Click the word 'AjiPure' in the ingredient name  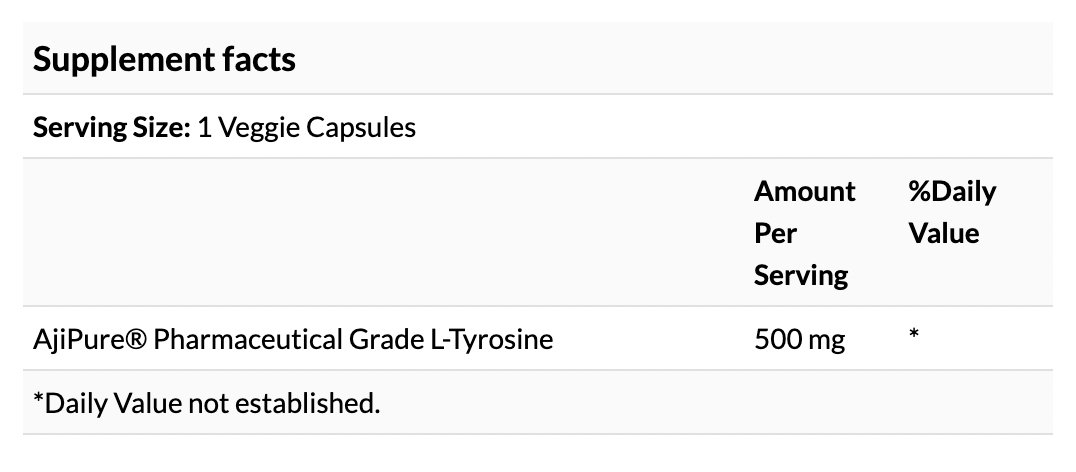(78, 340)
